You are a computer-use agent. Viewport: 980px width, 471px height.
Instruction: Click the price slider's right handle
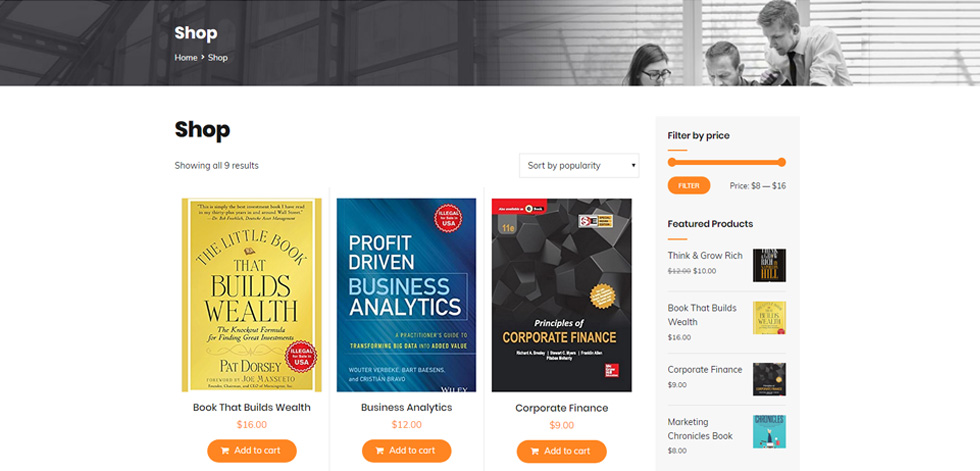781,162
